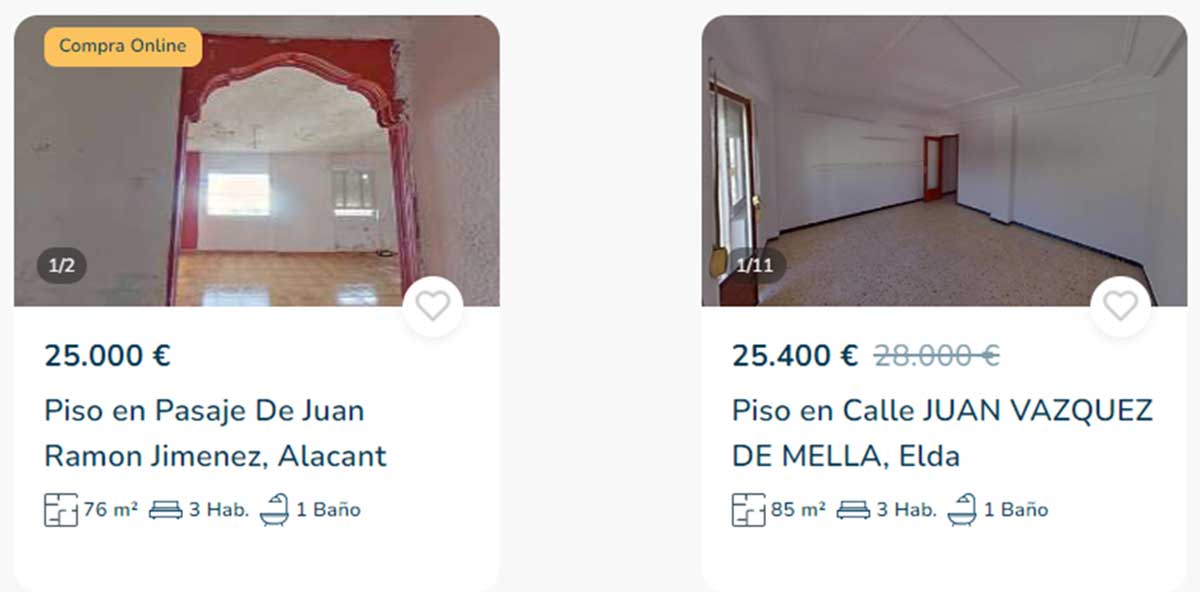Open the empty terrazzo room photo
This screenshot has width=1200, height=592.
tap(944, 160)
